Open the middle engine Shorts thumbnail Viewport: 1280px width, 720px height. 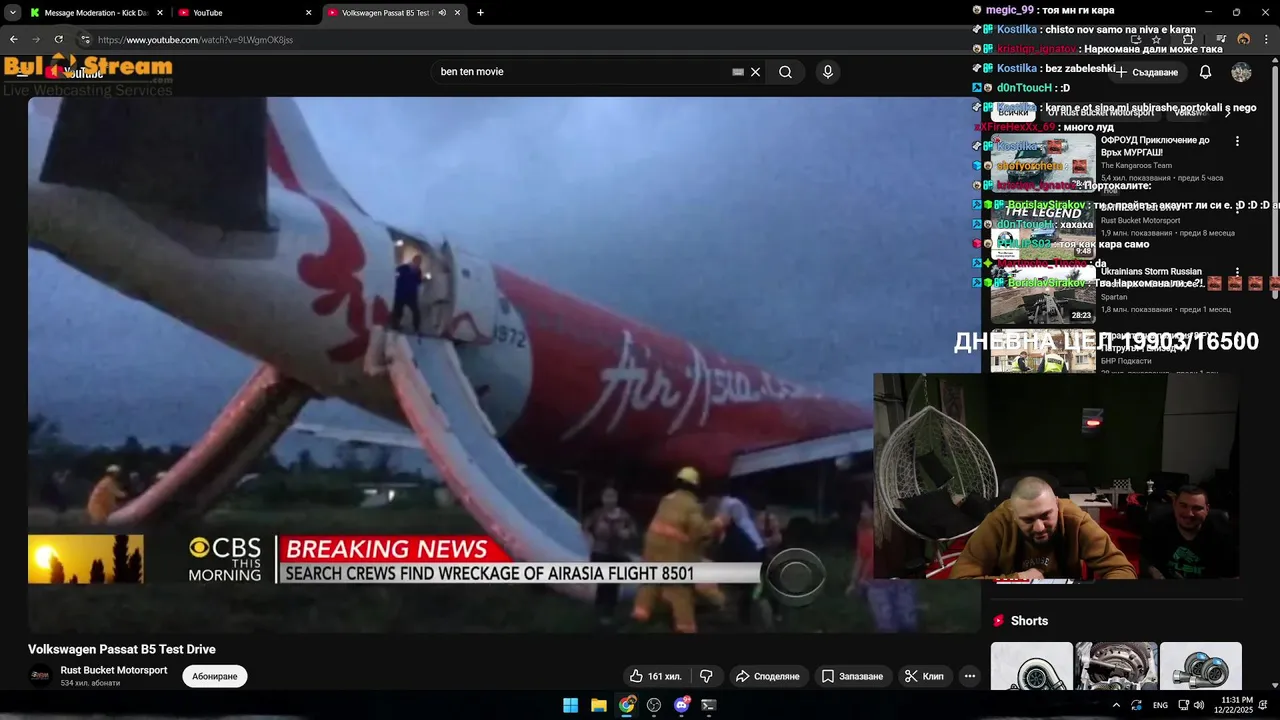[1116, 666]
